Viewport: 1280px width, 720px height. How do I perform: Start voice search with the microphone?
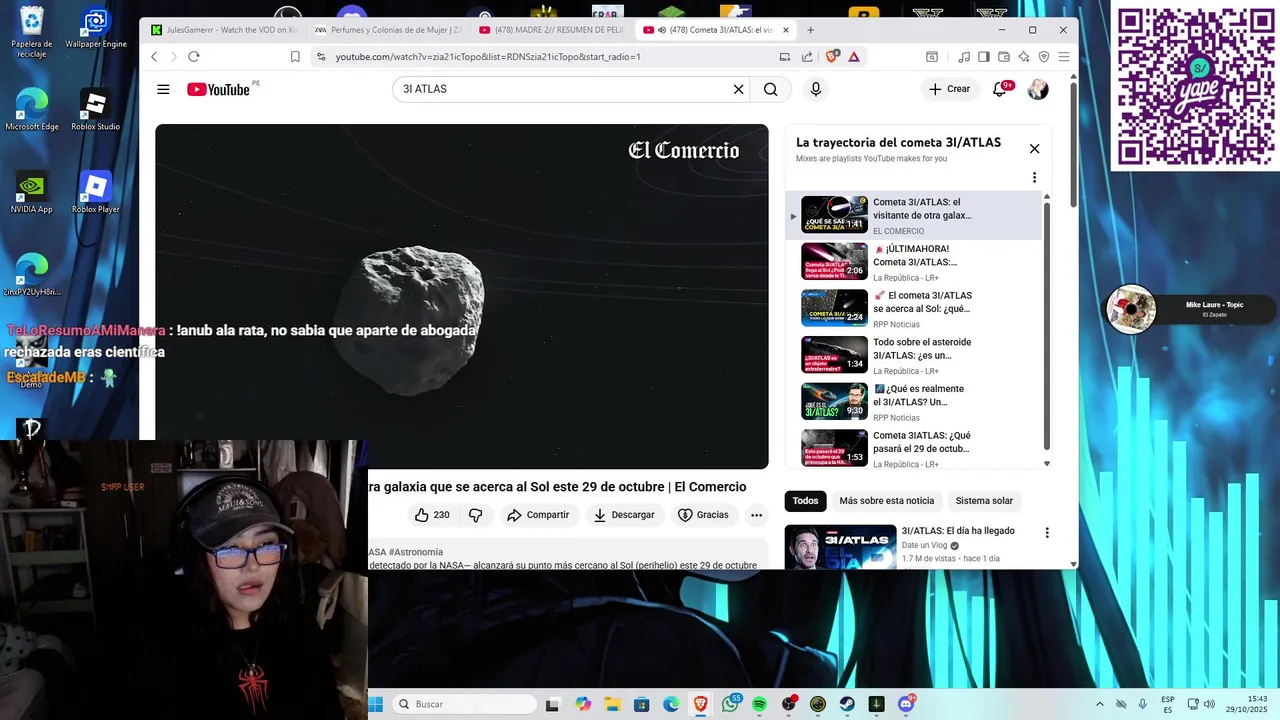pyautogui.click(x=816, y=89)
